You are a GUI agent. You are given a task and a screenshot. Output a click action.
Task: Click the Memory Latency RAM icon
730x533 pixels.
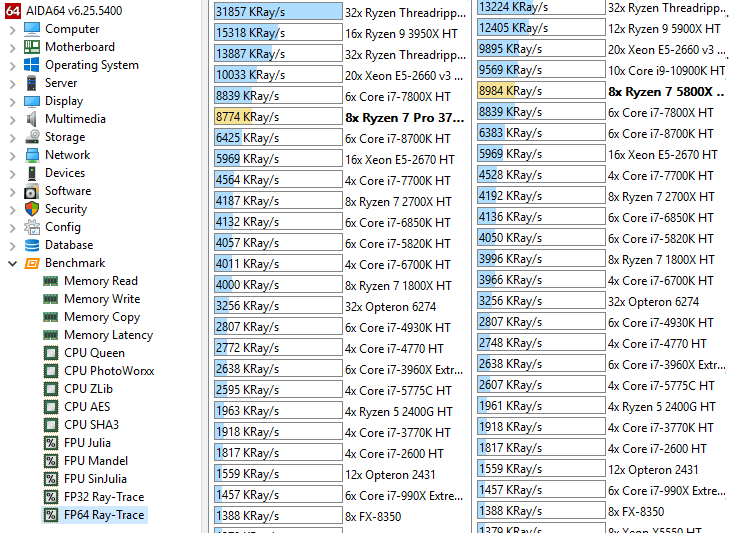coord(51,335)
